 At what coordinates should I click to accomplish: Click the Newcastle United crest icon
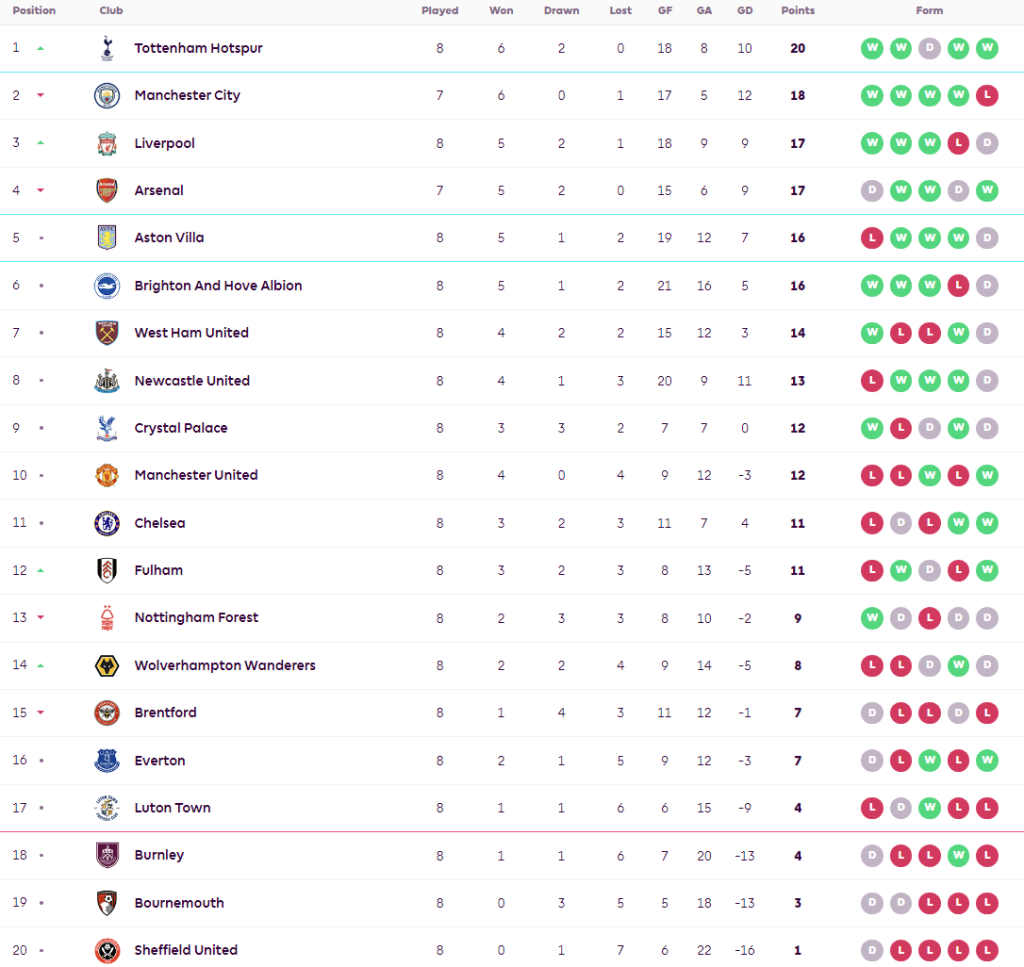click(x=107, y=381)
